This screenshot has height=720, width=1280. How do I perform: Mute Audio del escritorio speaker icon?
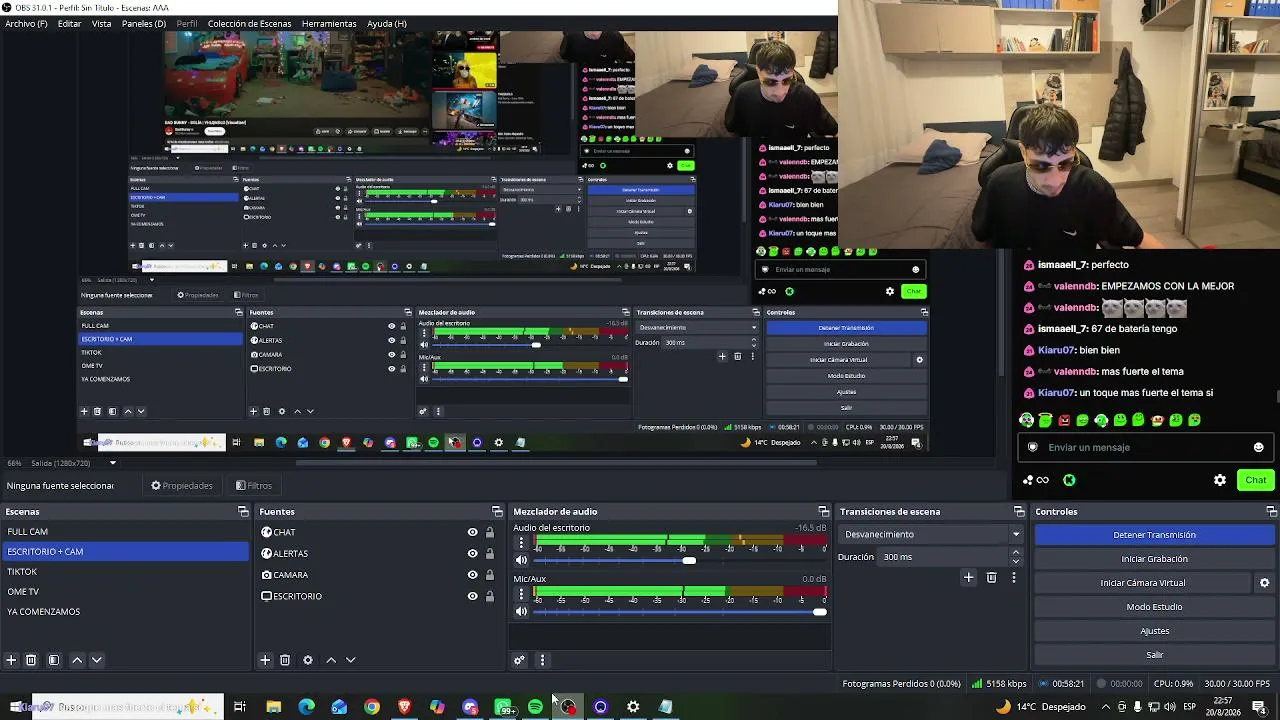tap(521, 560)
